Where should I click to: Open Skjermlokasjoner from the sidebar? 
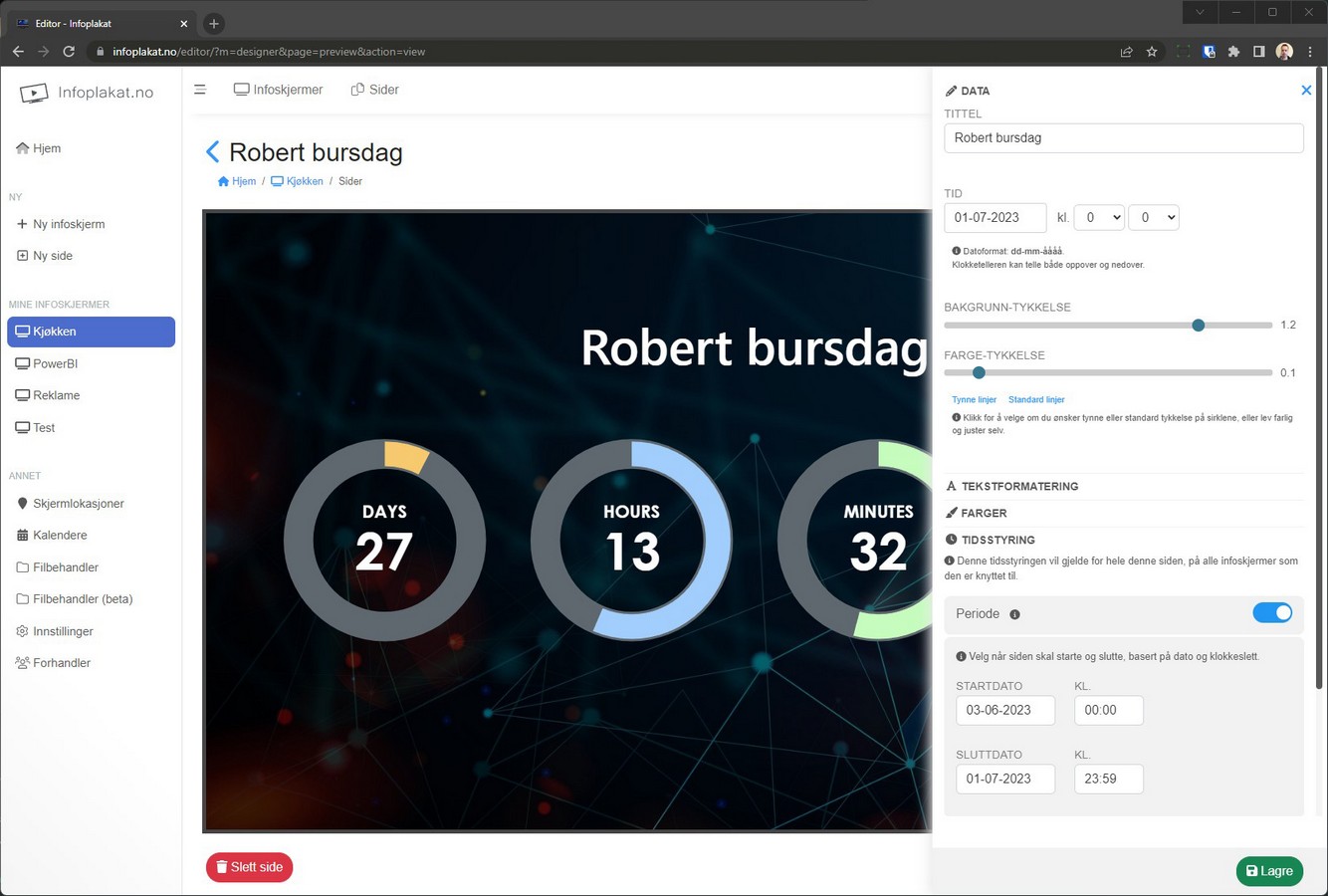(78, 504)
